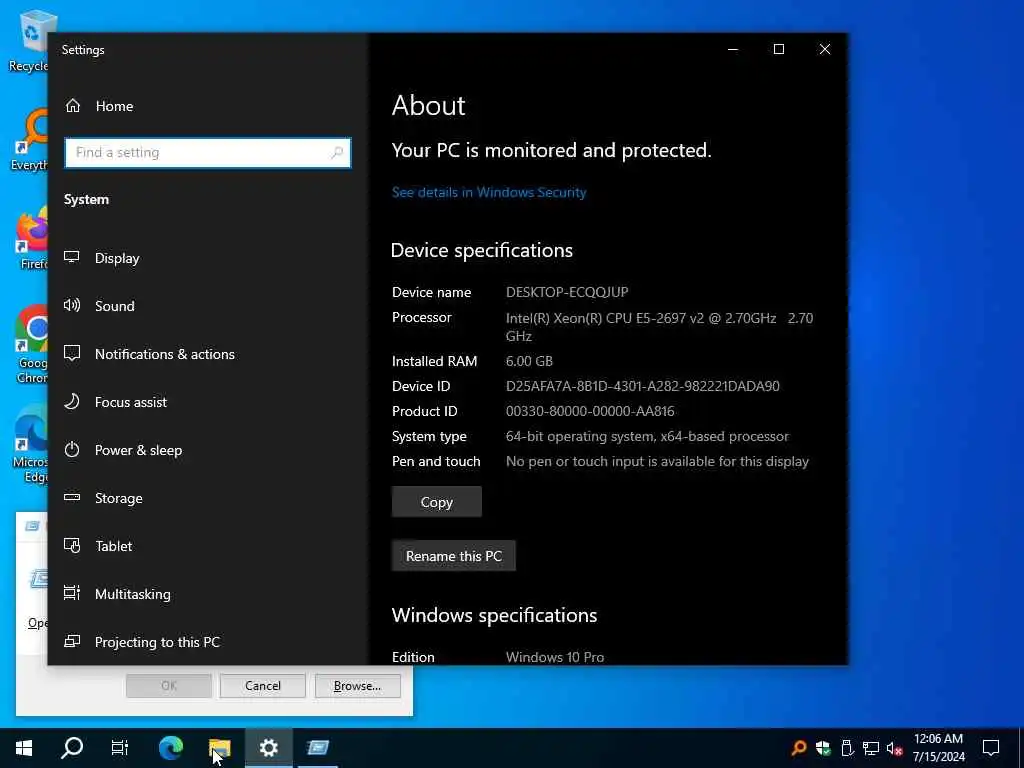Click the About page heading
This screenshot has height=768, width=1024.
(x=428, y=105)
